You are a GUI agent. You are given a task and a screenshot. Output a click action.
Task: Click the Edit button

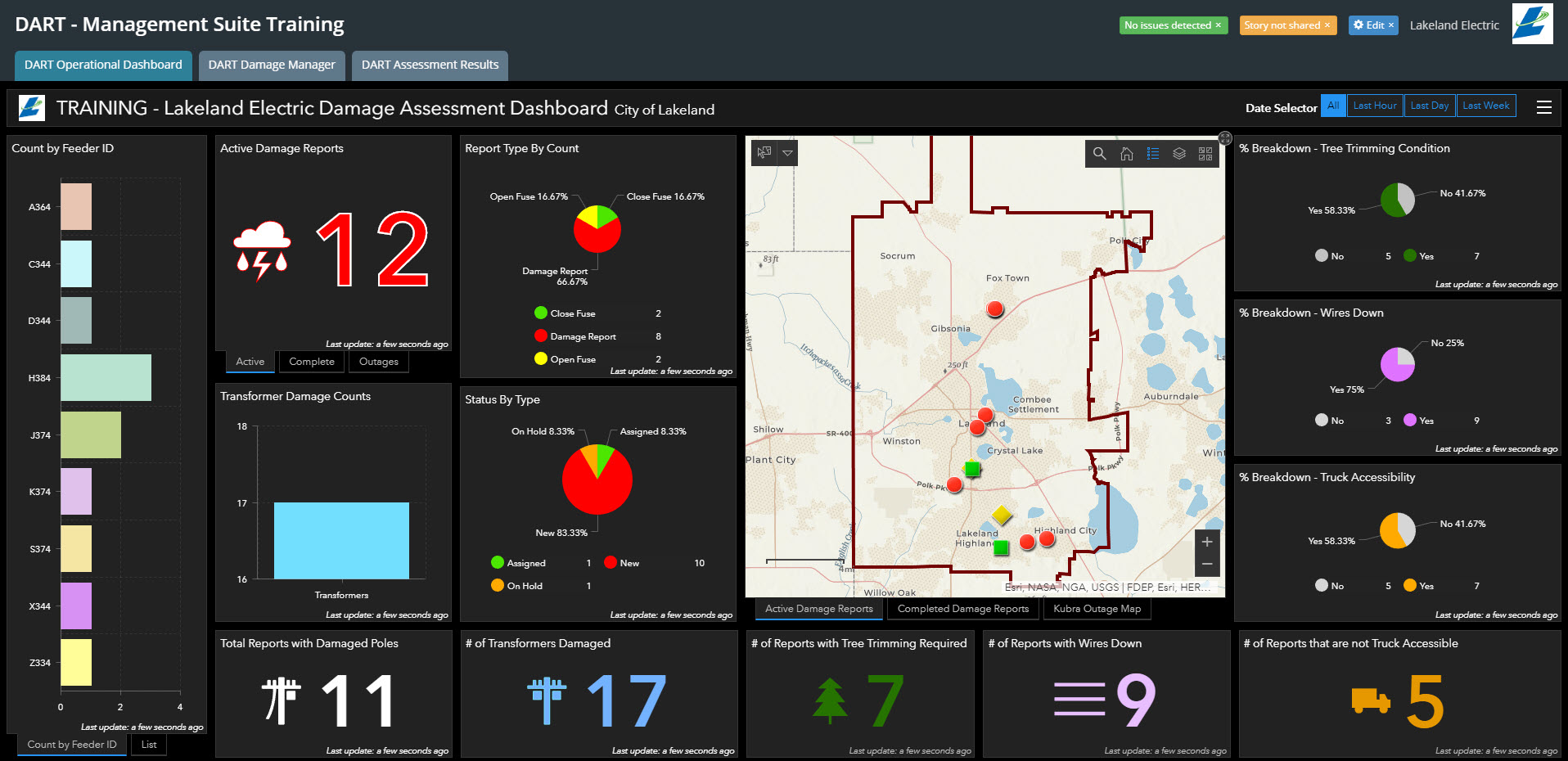pyautogui.click(x=1373, y=25)
